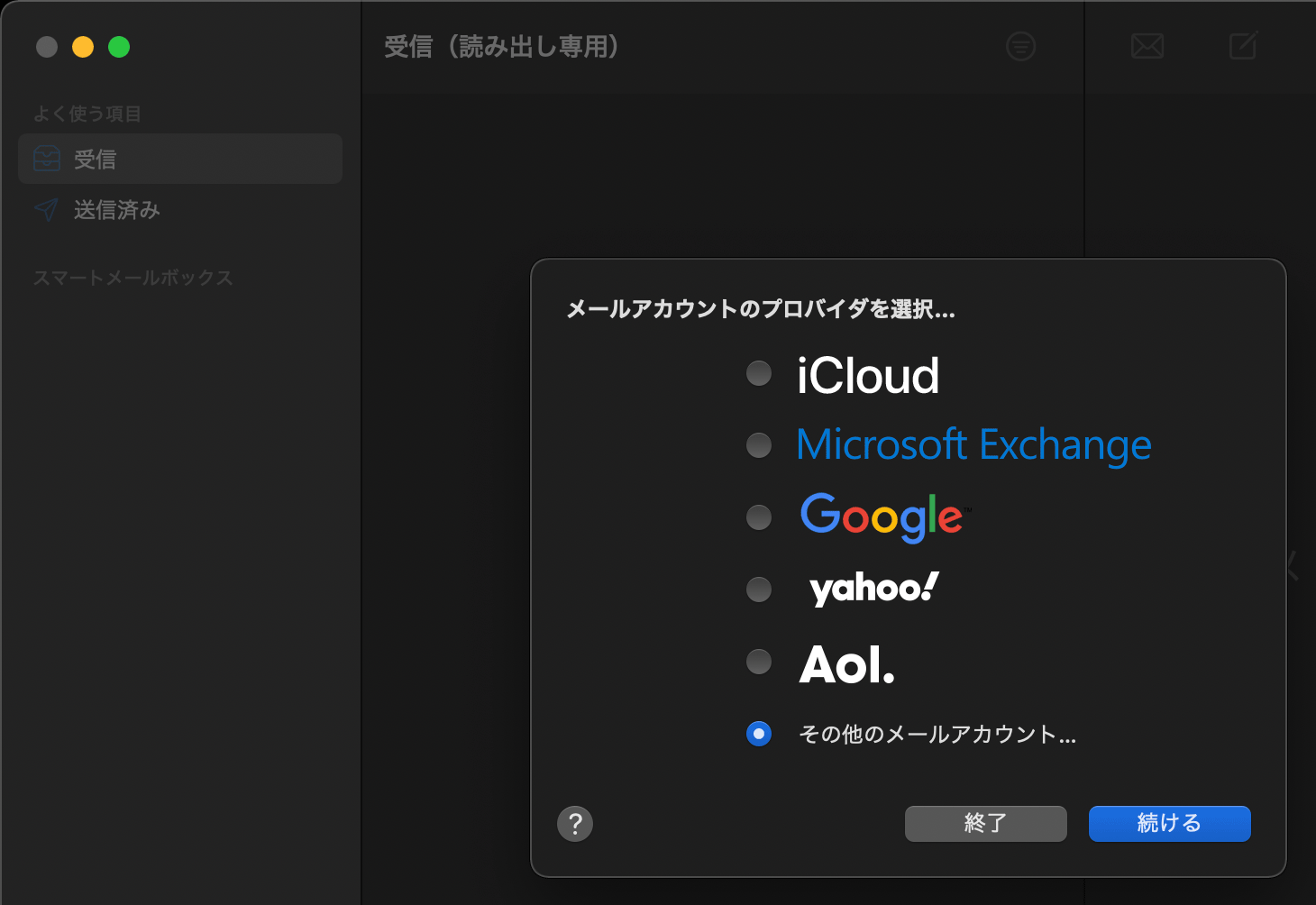
Task: Click the Google logo
Action: tap(882, 516)
